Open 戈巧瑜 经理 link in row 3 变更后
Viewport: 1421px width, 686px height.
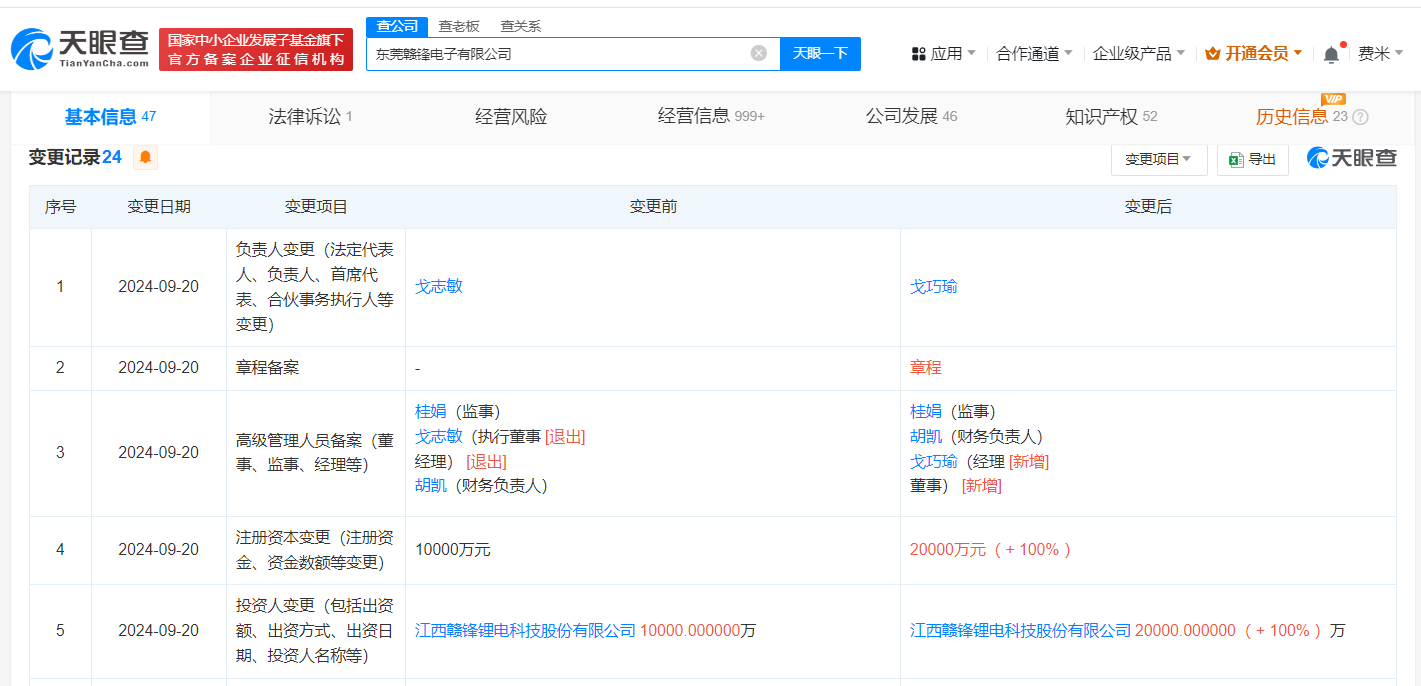pyautogui.click(x=934, y=461)
